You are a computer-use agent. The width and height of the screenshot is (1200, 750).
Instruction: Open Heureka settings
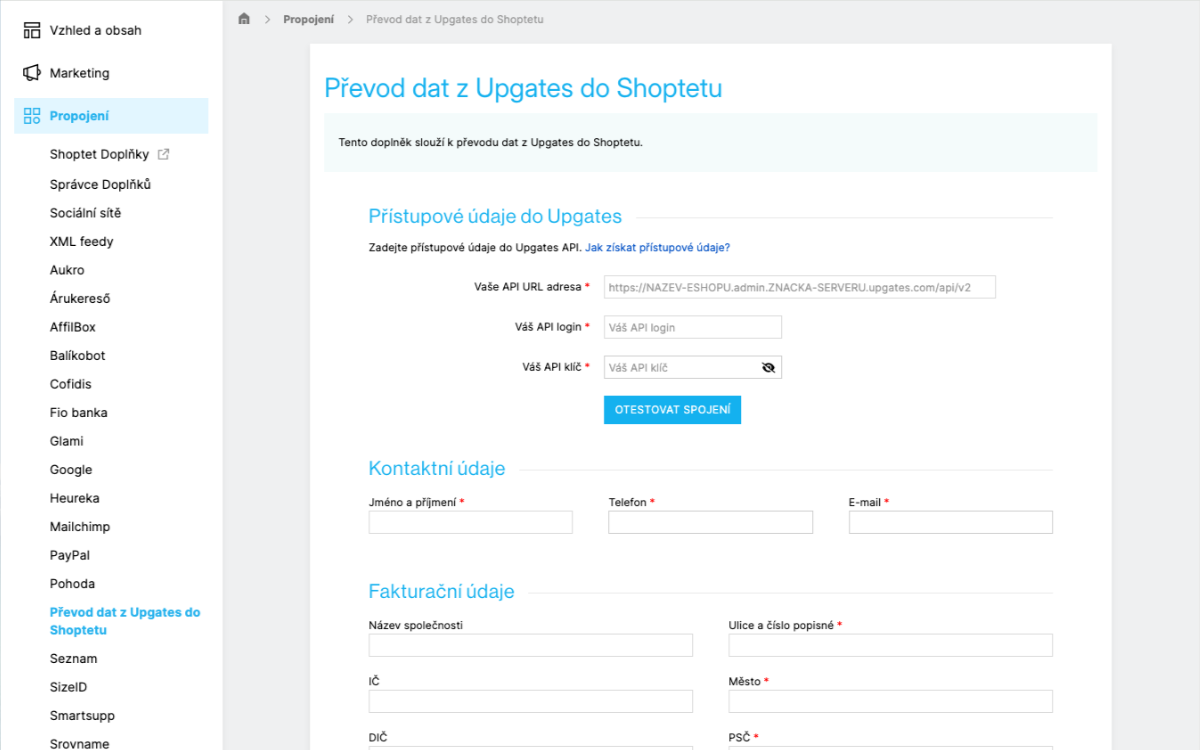point(75,498)
